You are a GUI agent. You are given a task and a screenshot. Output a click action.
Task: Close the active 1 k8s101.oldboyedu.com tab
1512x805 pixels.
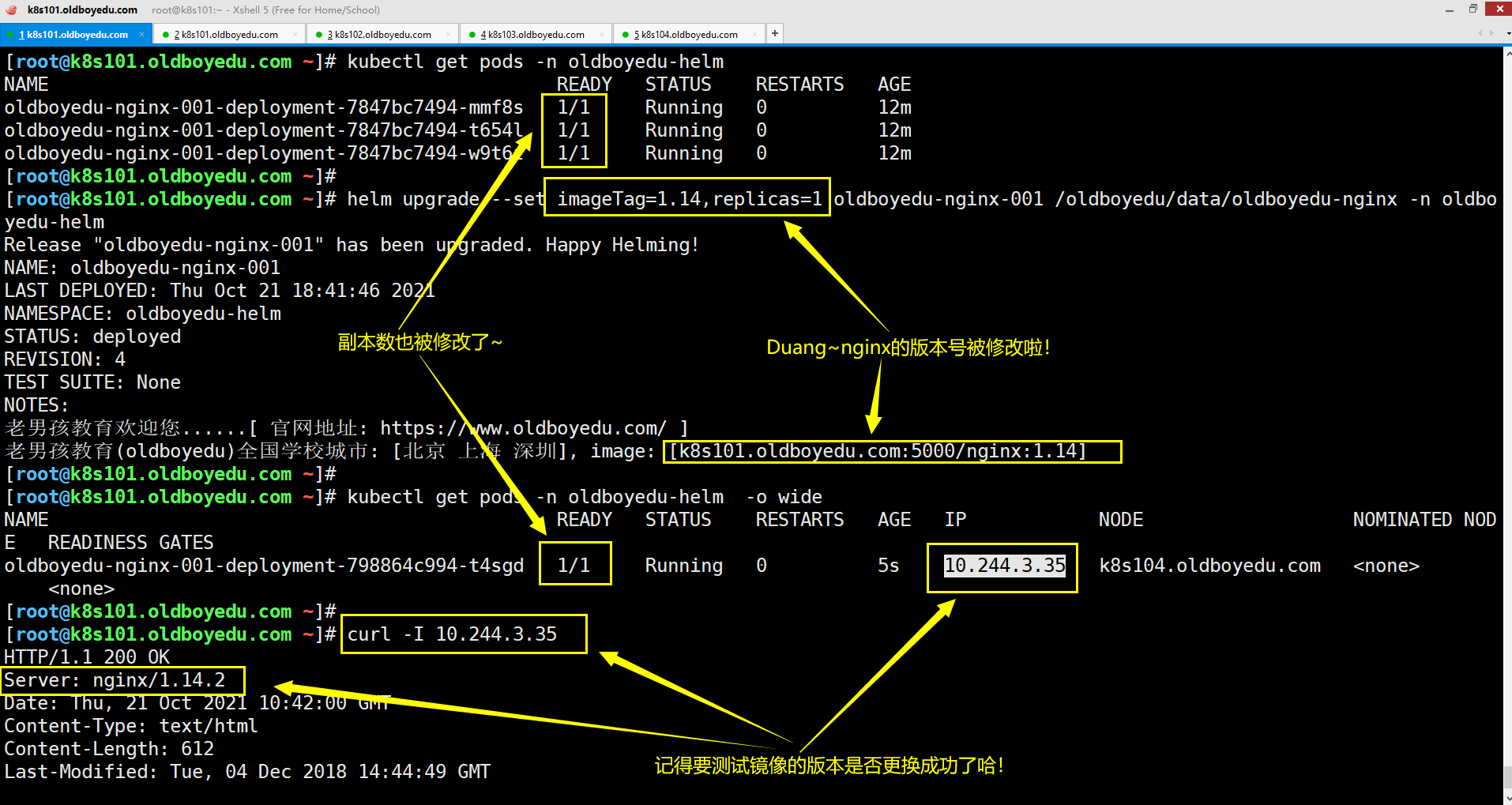pos(142,35)
